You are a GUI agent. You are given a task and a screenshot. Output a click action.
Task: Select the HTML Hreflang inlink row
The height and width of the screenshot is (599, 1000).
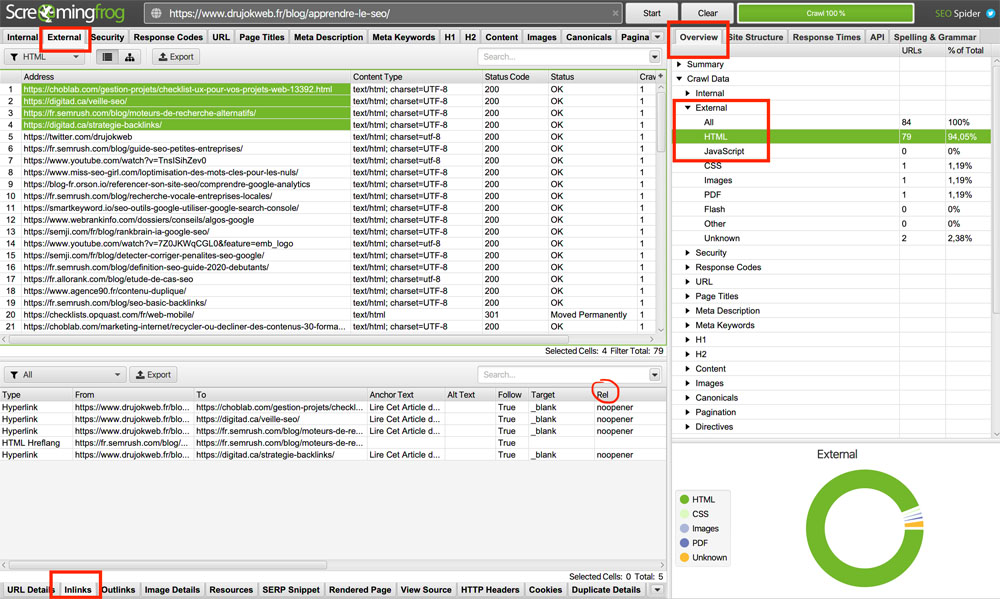point(332,443)
